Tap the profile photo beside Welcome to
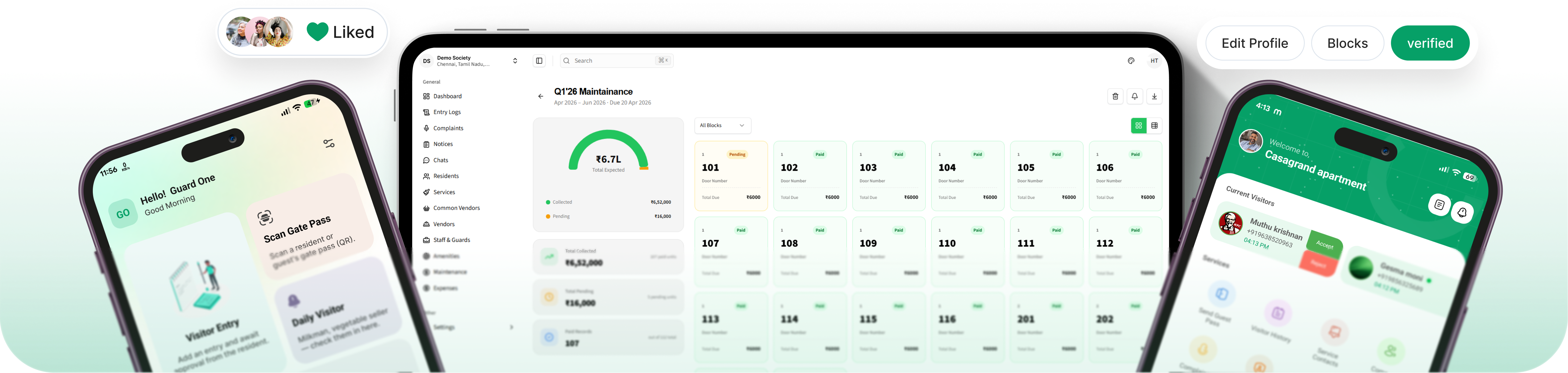 click(x=1251, y=141)
